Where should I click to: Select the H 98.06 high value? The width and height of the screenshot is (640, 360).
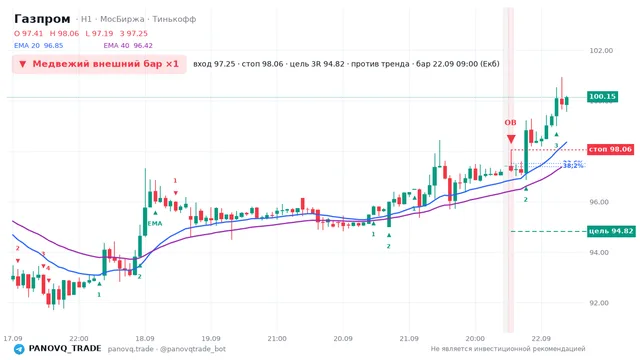coord(64,33)
